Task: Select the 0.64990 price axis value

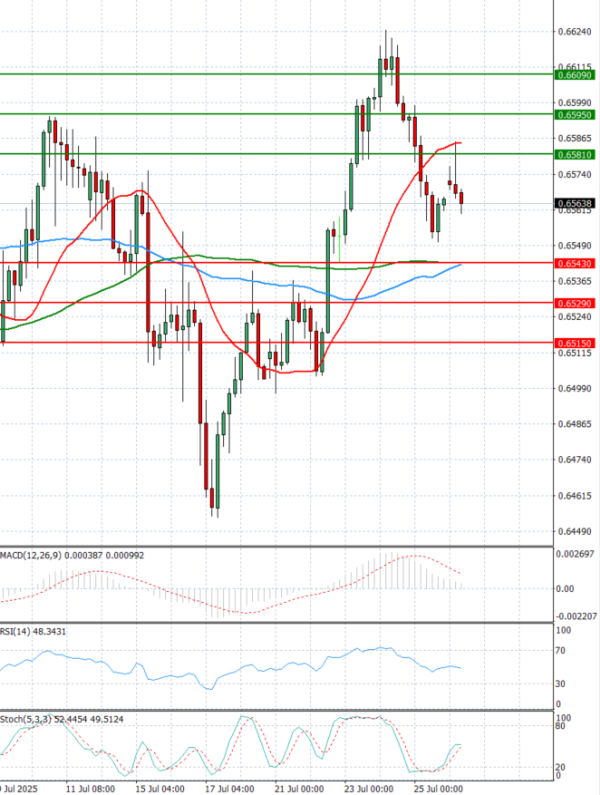Action: tap(575, 388)
